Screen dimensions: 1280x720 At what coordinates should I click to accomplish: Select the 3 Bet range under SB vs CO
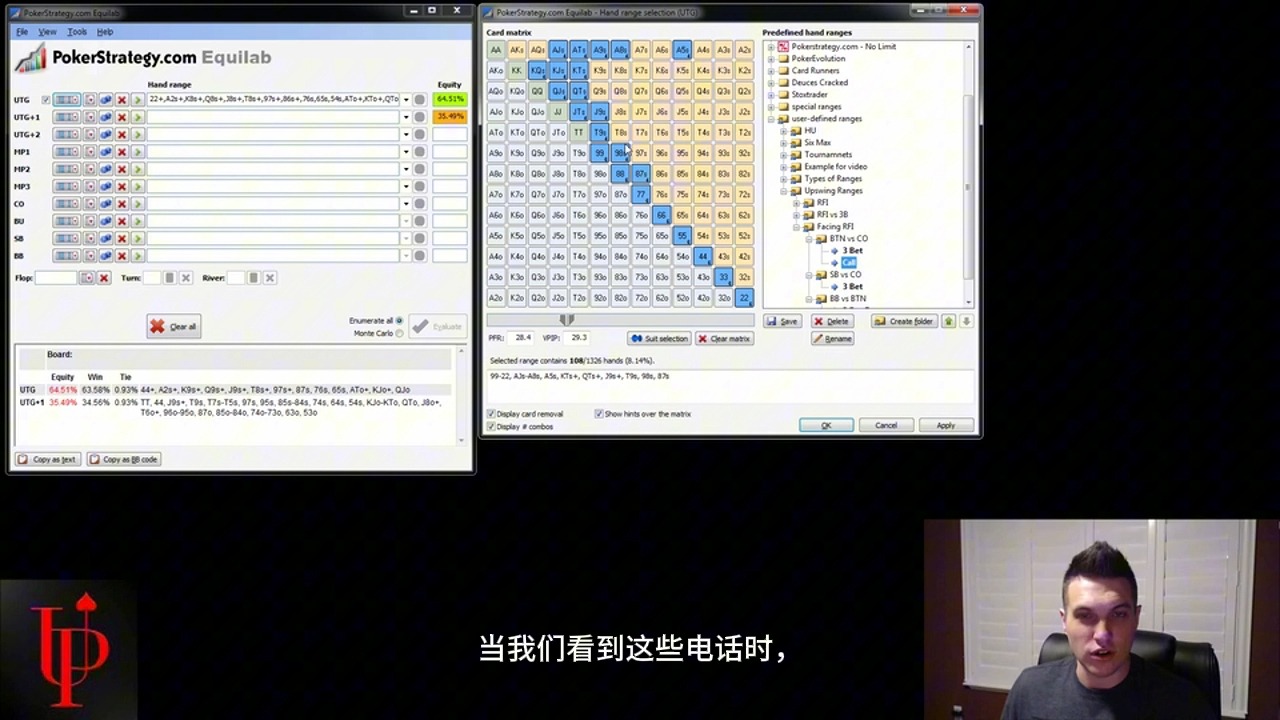(852, 287)
